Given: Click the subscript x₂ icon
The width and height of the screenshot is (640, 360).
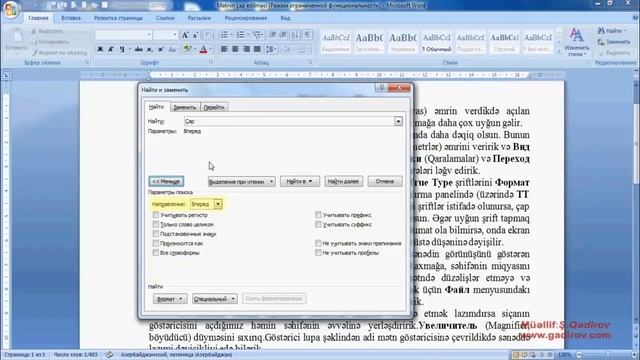Looking at the screenshot, I should [x=150, y=49].
